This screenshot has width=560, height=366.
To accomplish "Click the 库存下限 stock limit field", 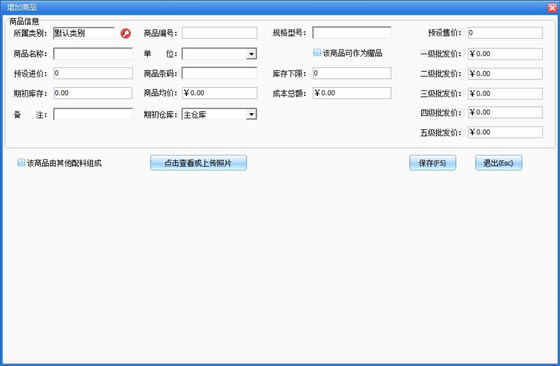I will tap(352, 73).
